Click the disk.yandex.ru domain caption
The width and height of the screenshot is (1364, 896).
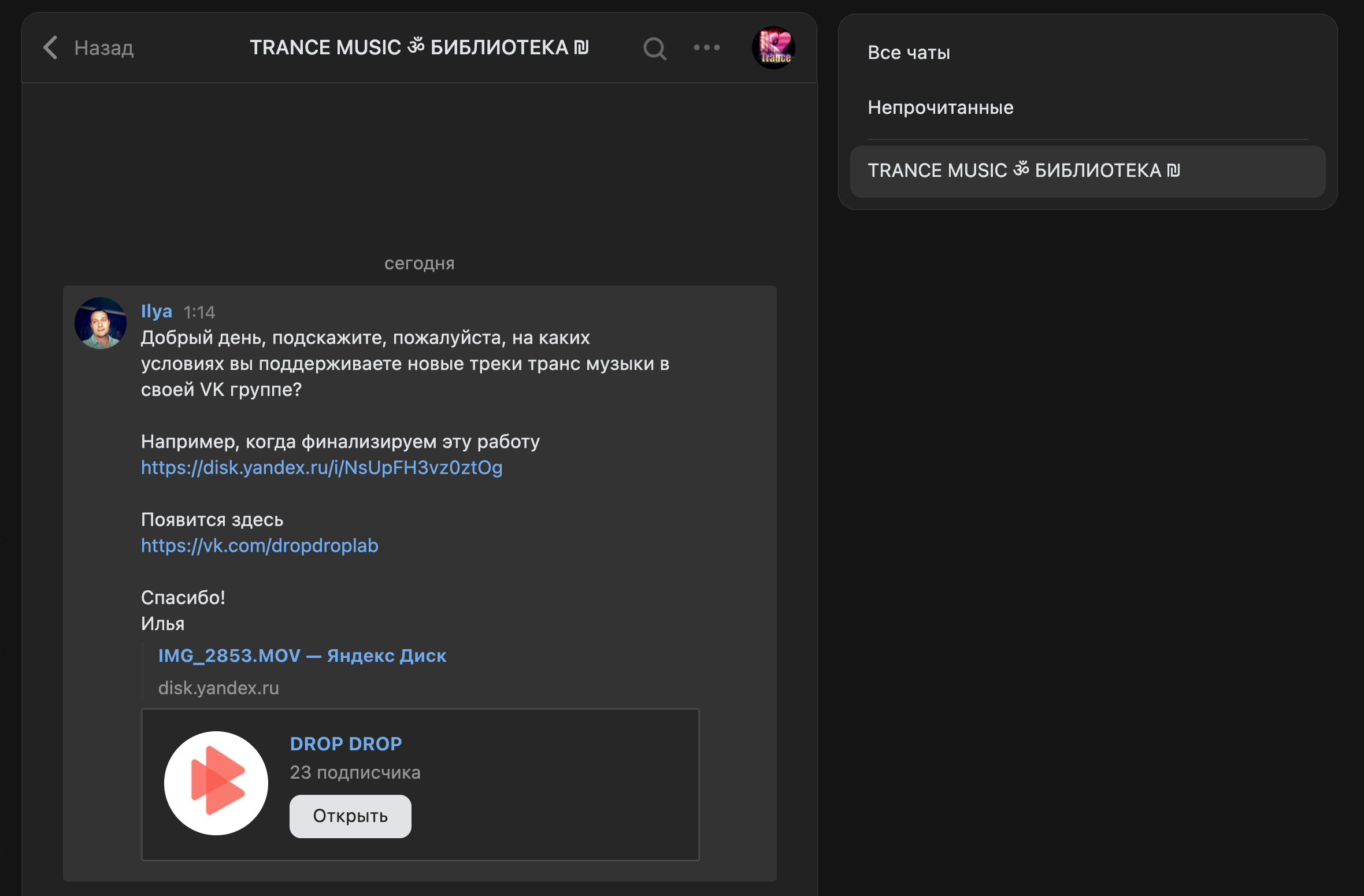coord(218,688)
